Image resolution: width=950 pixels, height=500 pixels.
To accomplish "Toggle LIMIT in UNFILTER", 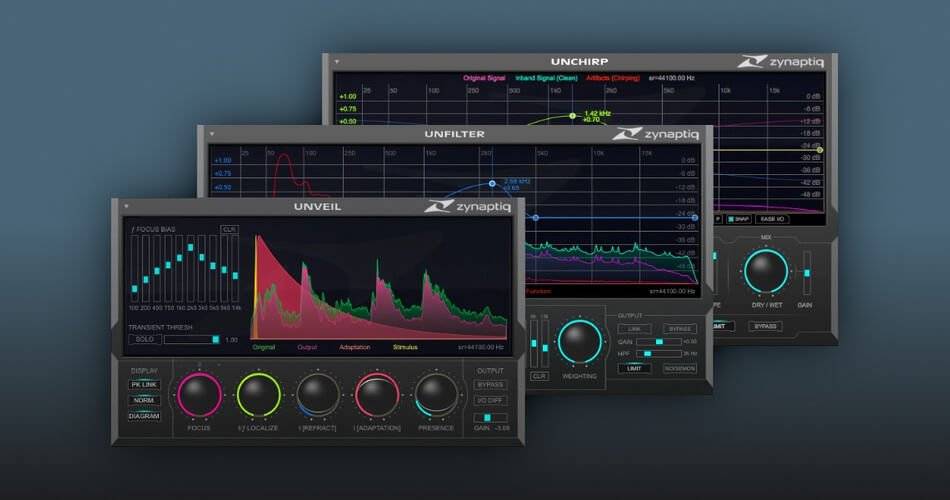I will coord(634,368).
